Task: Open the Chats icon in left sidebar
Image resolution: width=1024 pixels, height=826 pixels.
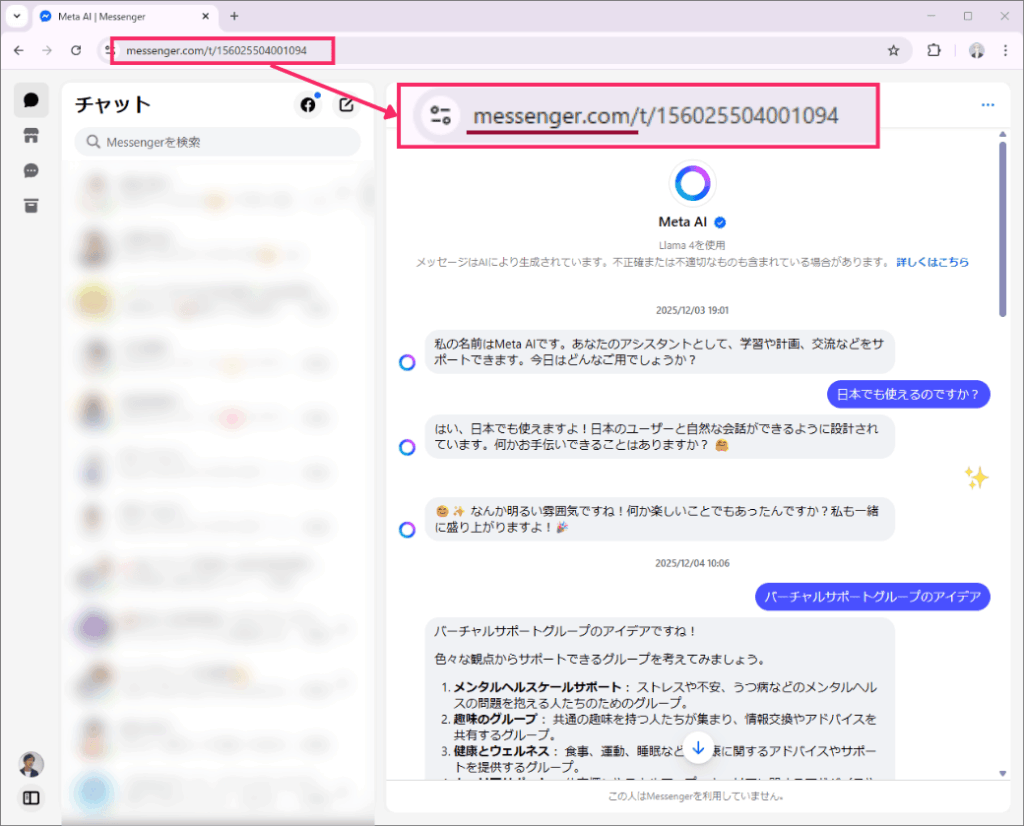Action: point(31,100)
